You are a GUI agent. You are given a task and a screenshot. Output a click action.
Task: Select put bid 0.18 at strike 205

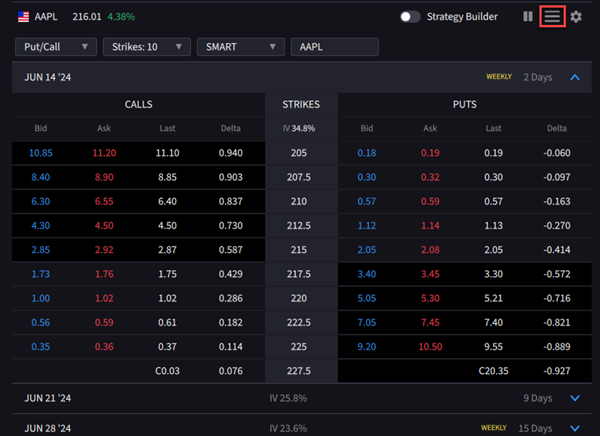pyautogui.click(x=367, y=153)
